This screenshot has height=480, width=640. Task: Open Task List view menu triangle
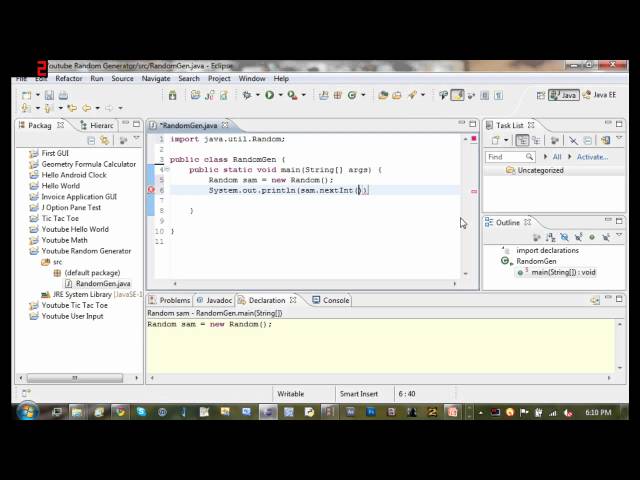point(619,139)
